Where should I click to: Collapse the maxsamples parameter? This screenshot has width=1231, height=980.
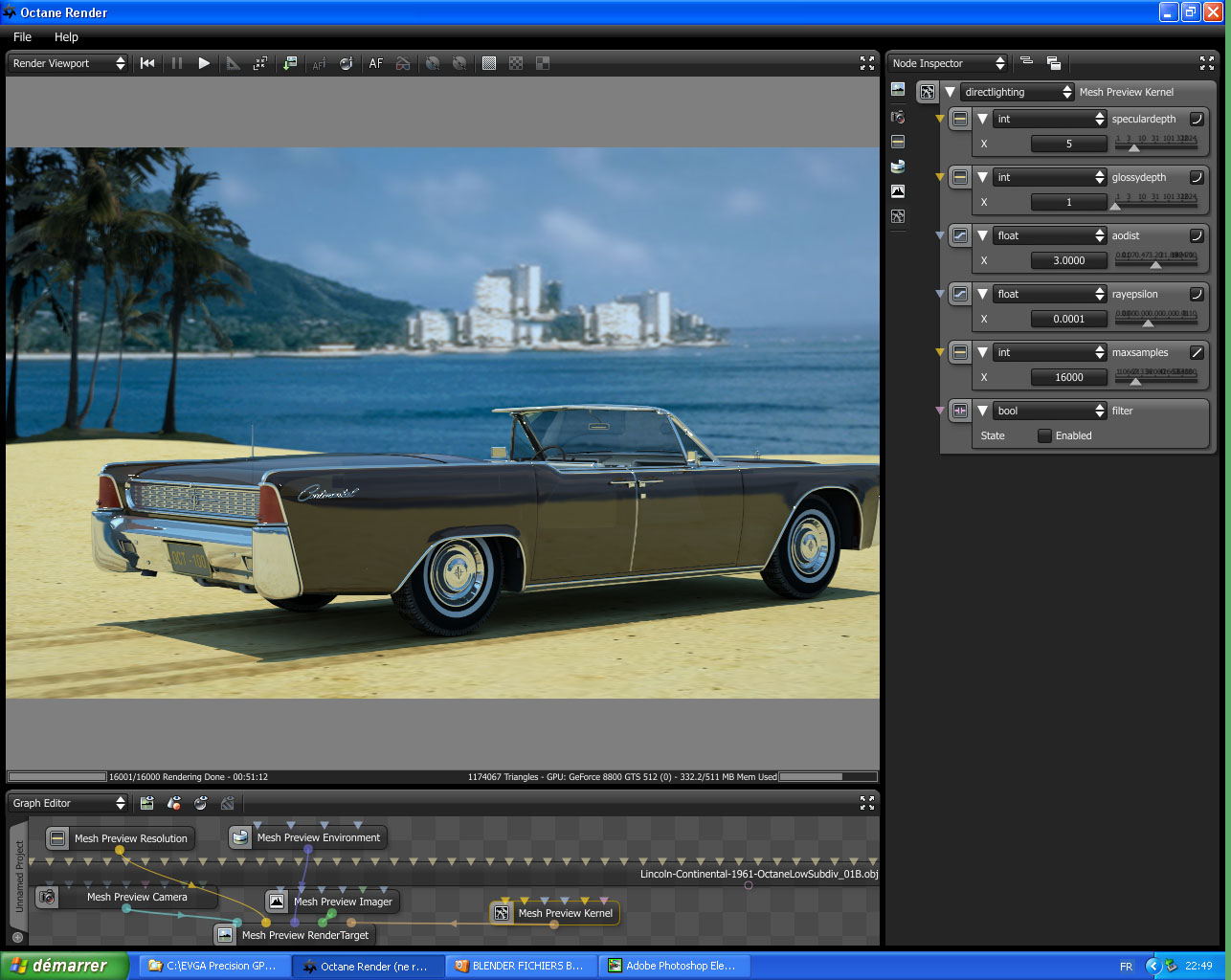pyautogui.click(x=982, y=352)
